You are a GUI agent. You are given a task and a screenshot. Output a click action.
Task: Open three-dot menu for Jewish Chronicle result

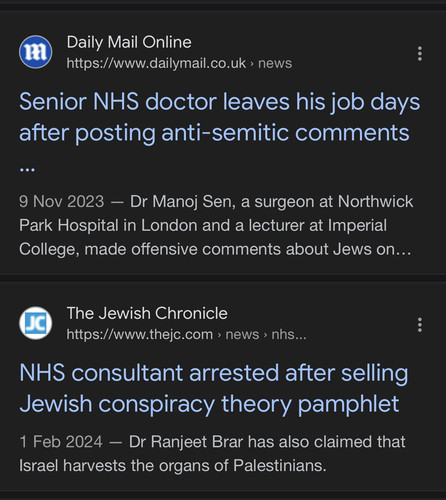[x=420, y=325]
